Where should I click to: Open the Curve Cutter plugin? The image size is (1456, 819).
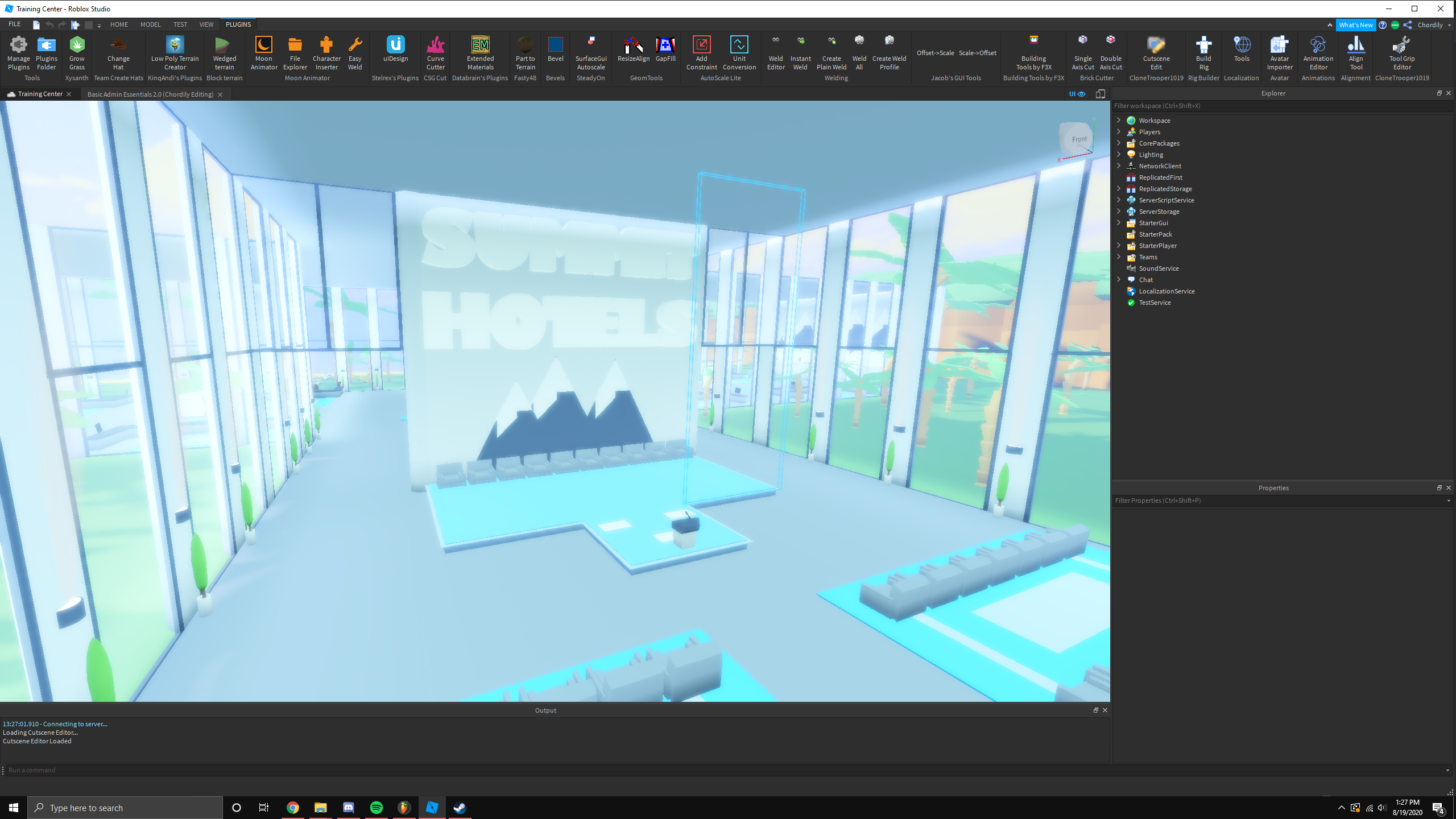coord(435,52)
